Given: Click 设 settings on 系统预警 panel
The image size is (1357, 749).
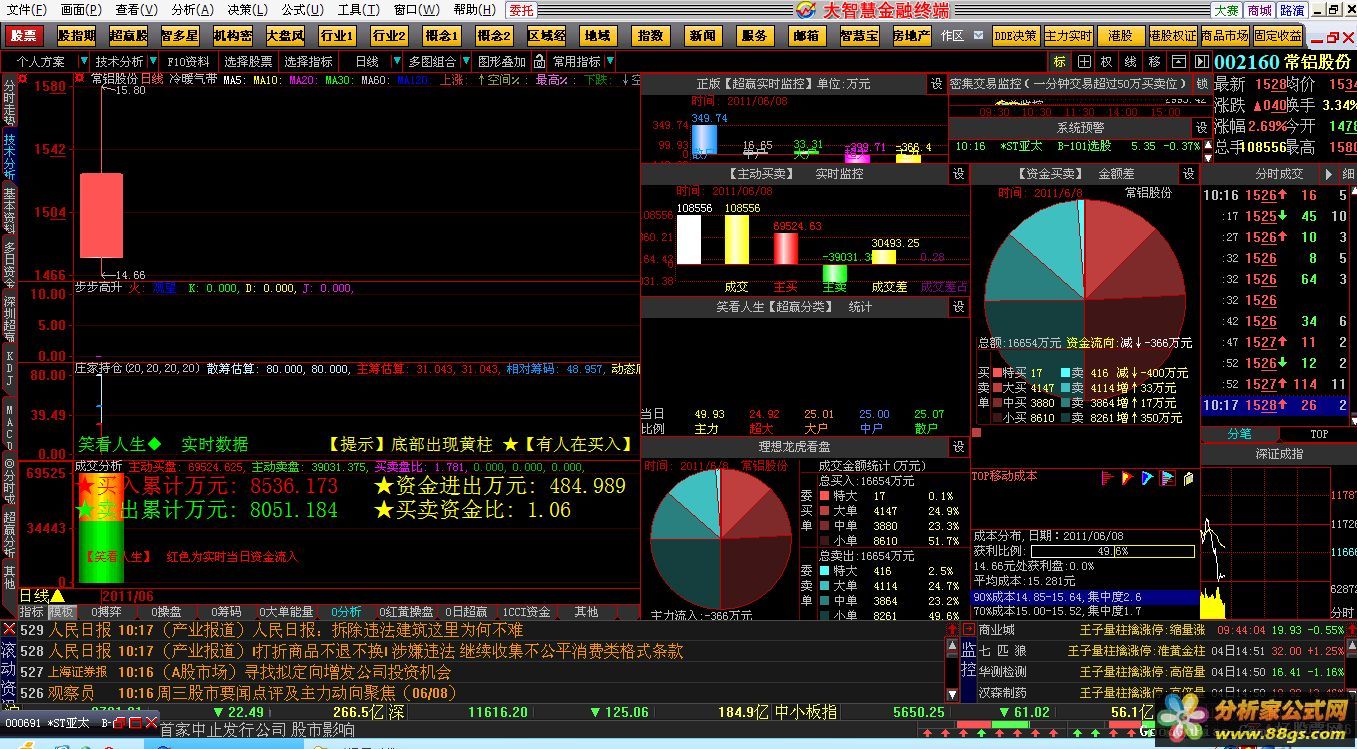Looking at the screenshot, I should (1202, 128).
